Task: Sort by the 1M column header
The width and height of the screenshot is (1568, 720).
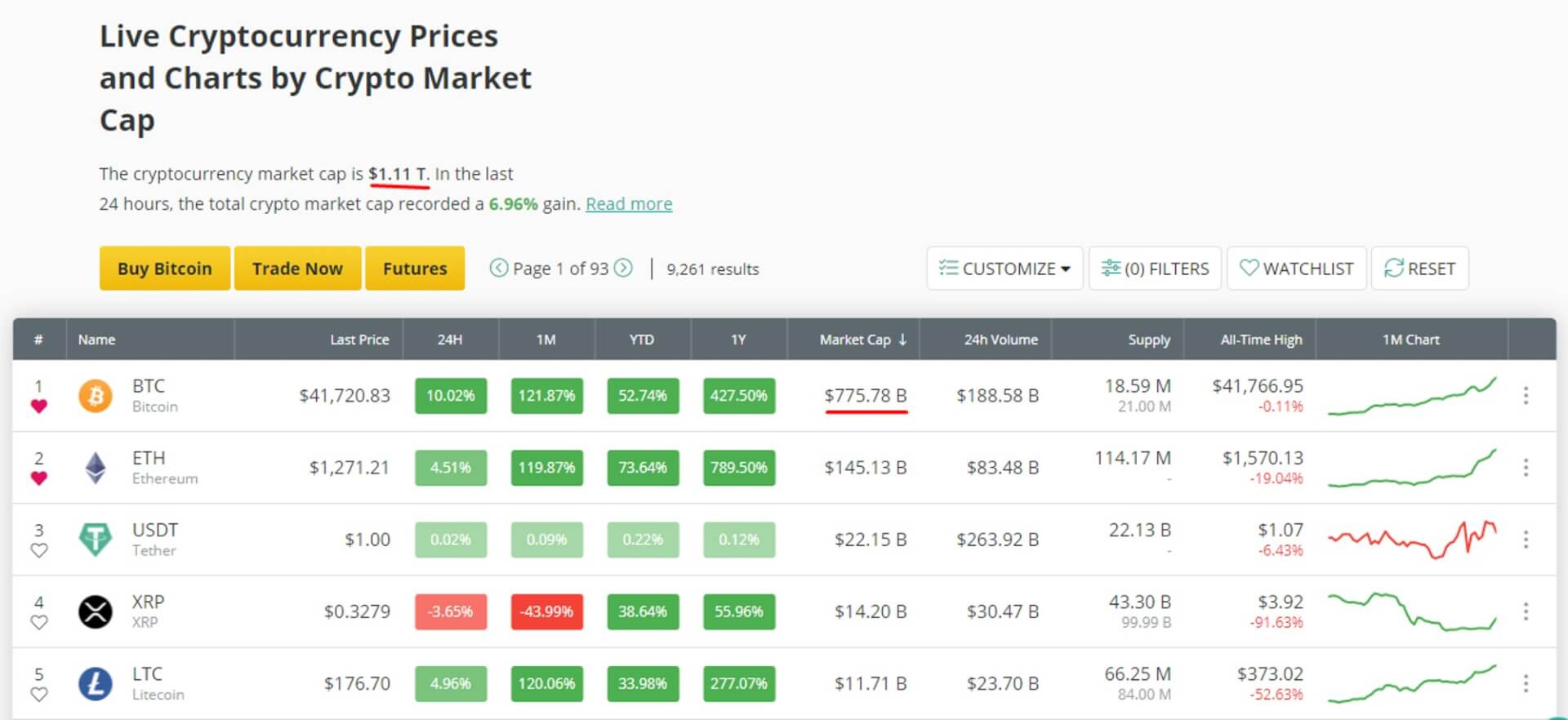Action: 546,340
